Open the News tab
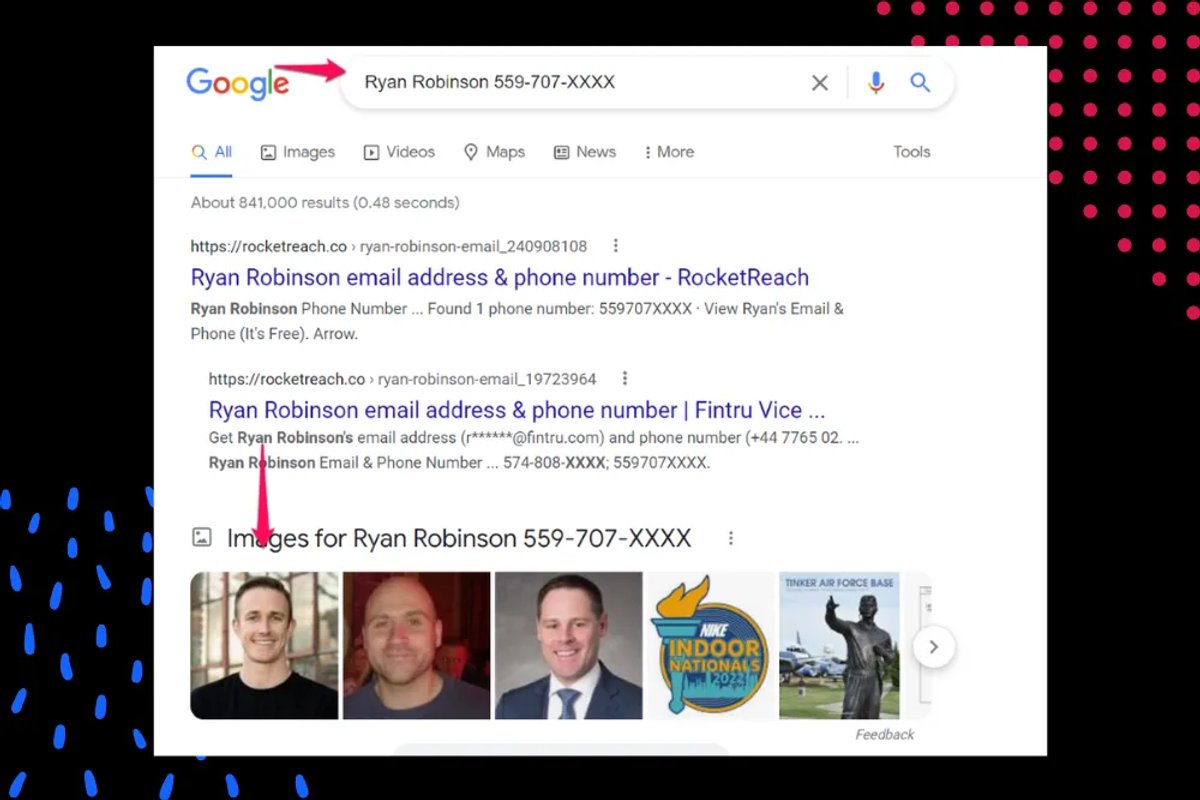This screenshot has height=800, width=1200. point(585,152)
